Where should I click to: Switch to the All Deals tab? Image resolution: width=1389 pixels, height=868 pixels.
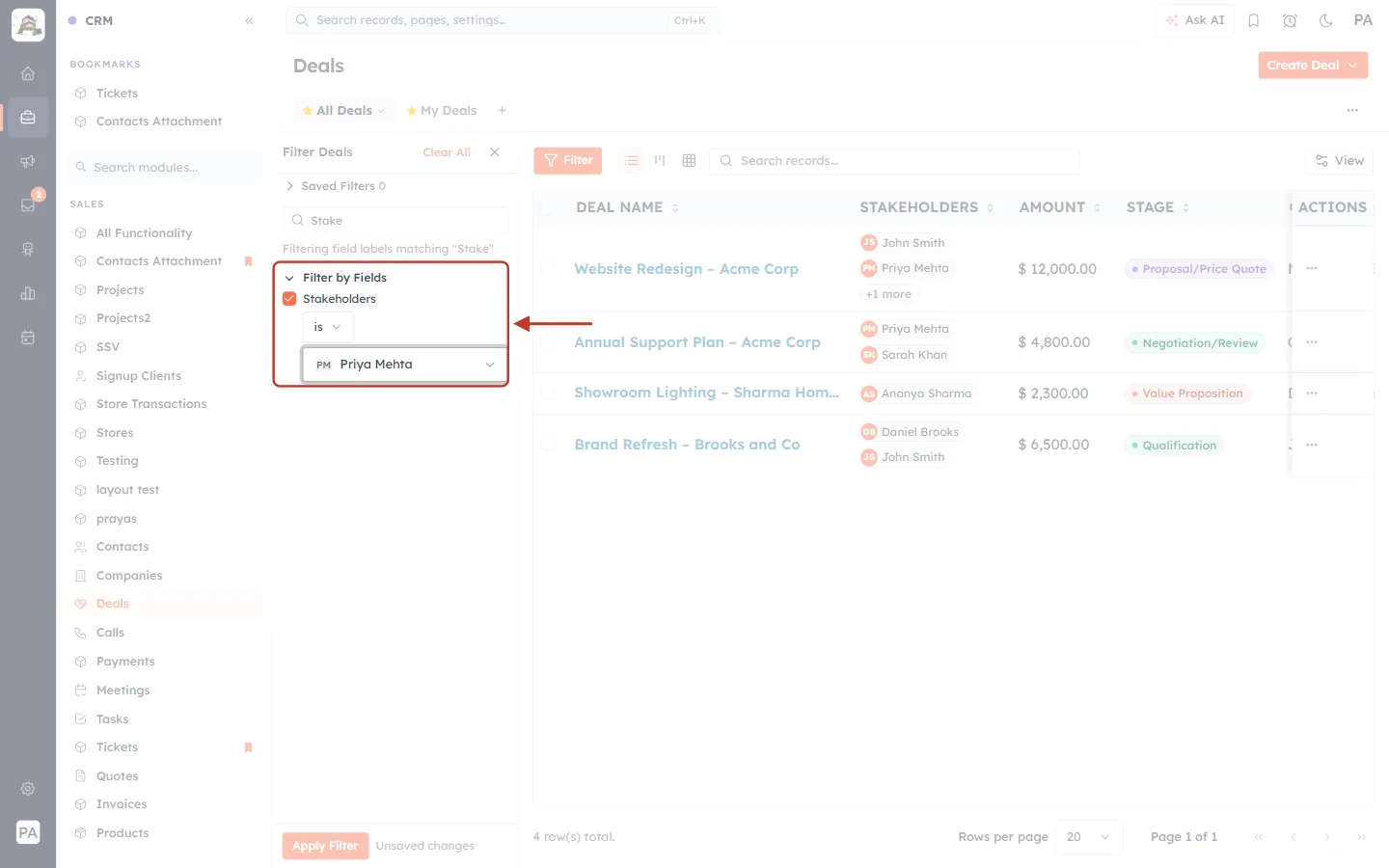pos(343,111)
